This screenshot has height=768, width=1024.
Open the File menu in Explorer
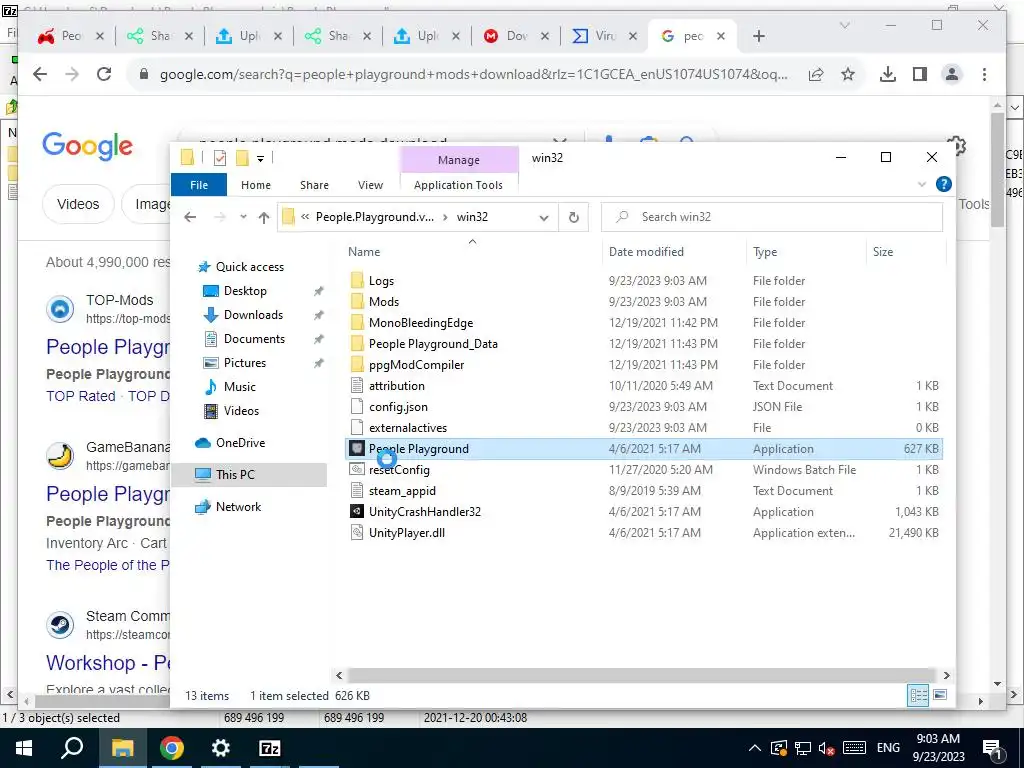[199, 185]
